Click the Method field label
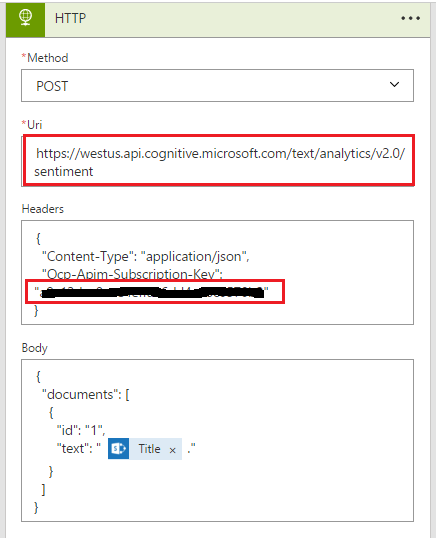436x538 pixels. (45, 58)
